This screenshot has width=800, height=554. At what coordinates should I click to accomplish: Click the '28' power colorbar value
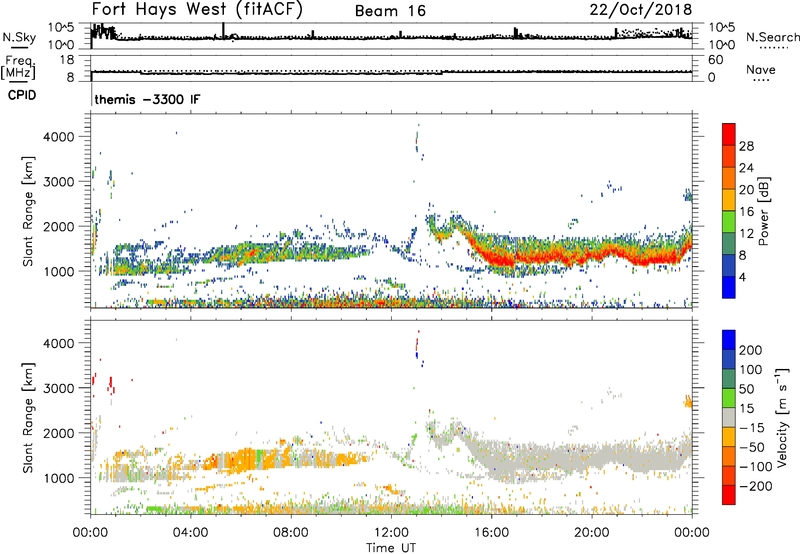click(746, 146)
